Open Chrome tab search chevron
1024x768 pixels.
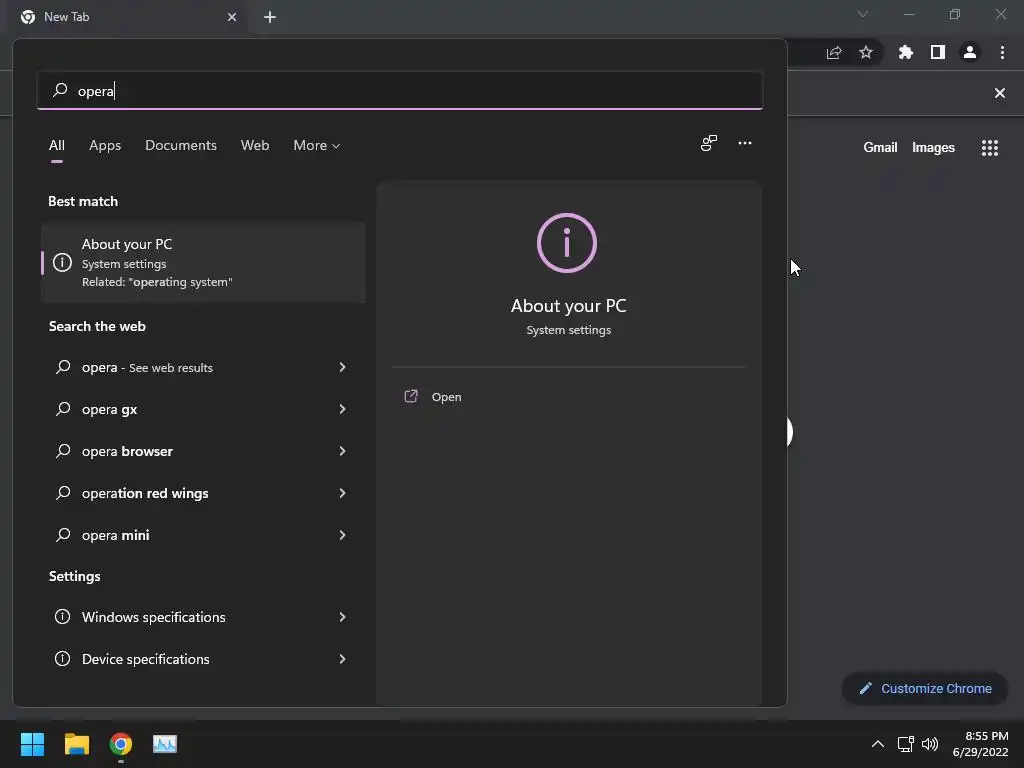(863, 14)
